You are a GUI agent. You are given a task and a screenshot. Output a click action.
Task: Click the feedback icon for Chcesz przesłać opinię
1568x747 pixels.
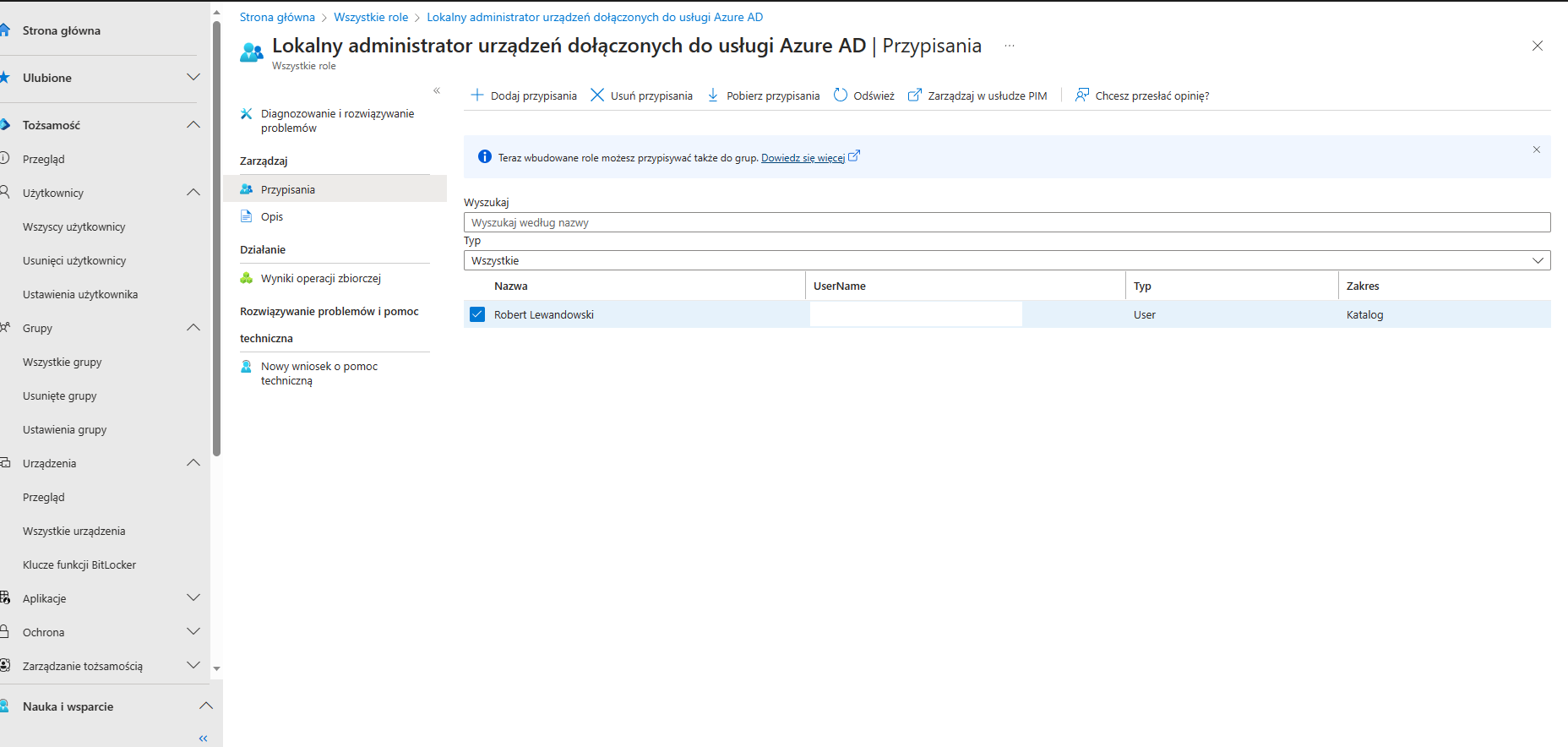pyautogui.click(x=1081, y=95)
